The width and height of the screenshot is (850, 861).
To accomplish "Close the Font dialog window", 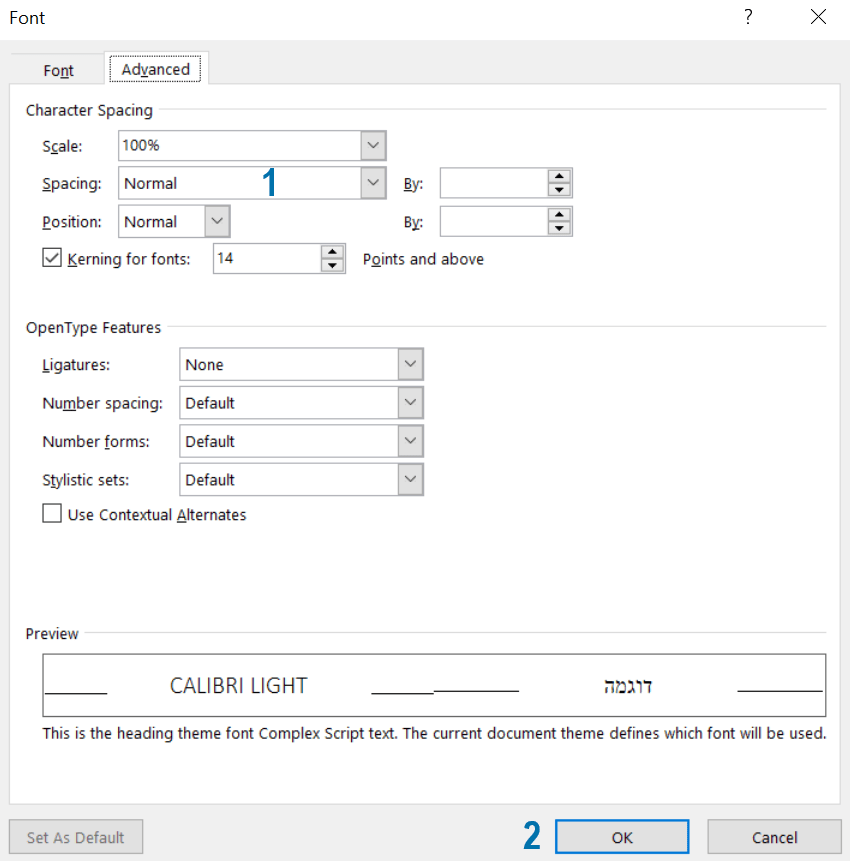I will pos(818,17).
